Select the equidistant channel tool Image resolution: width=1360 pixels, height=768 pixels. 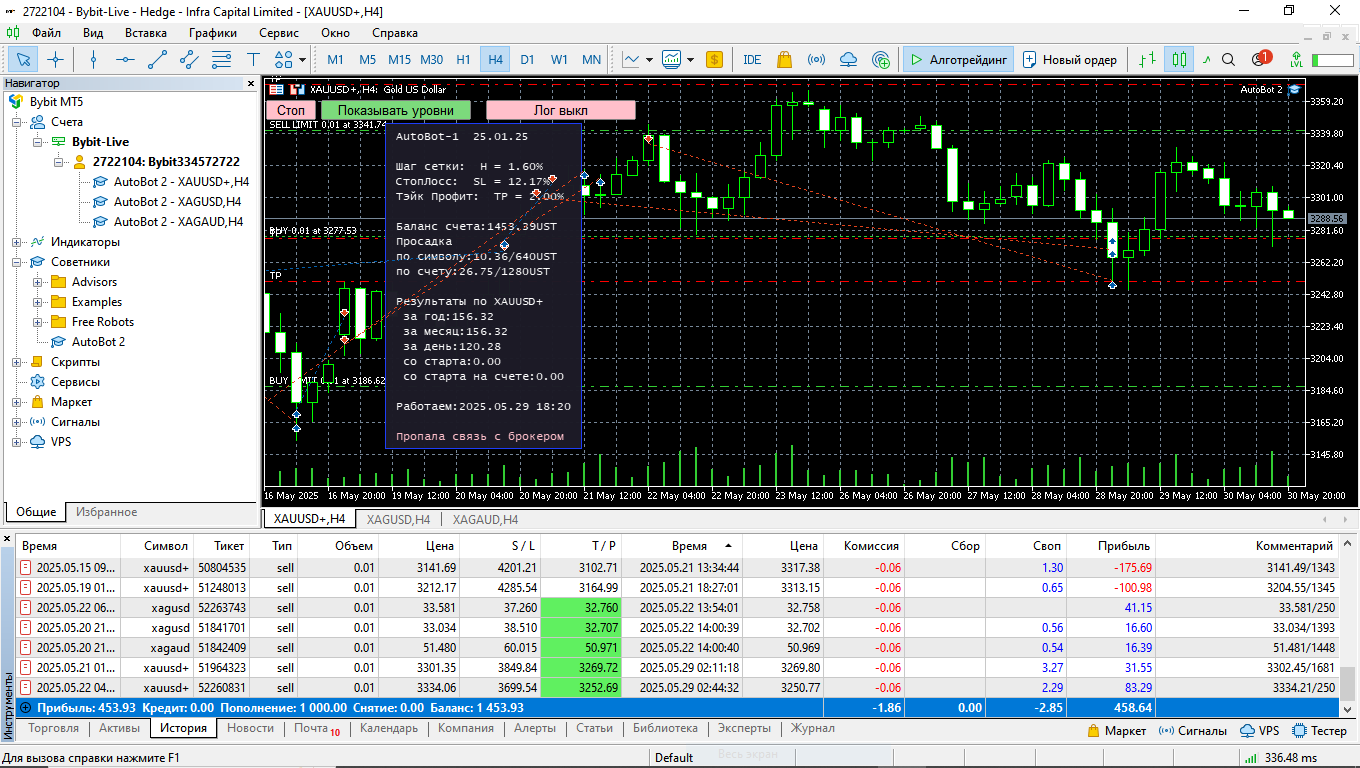coord(189,59)
